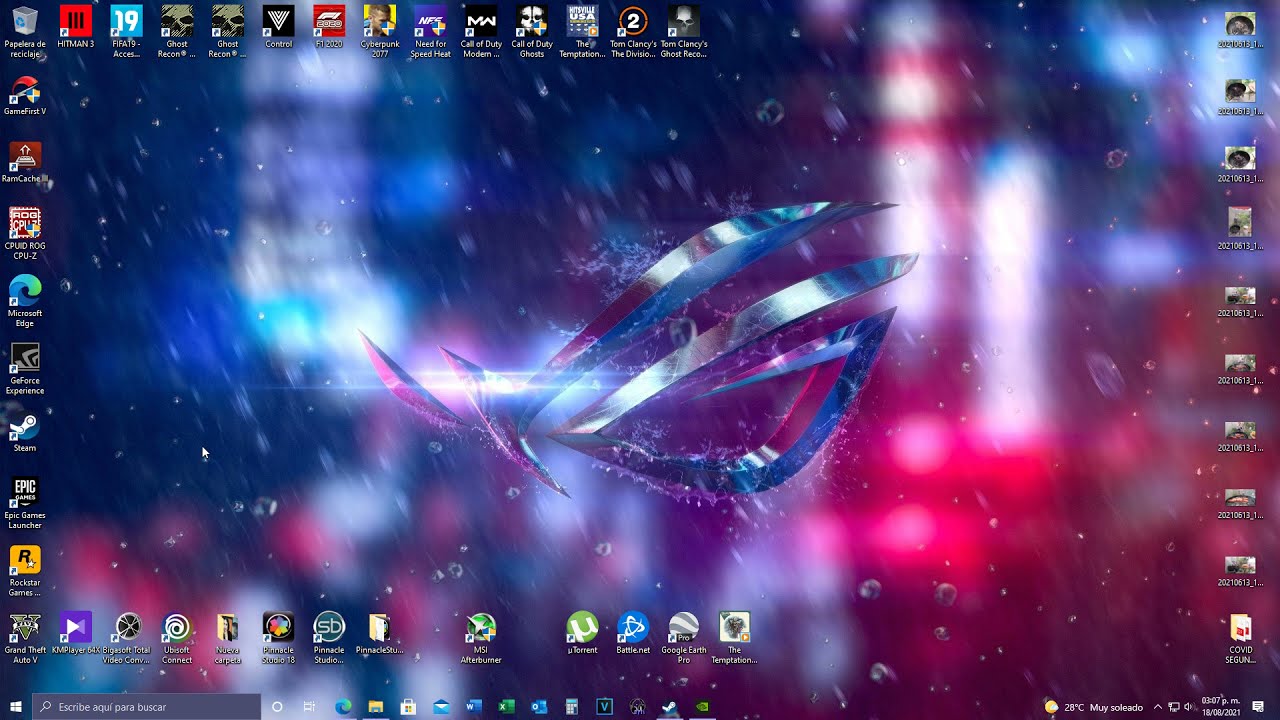Select the Nueva carpeta folder
Image resolution: width=1280 pixels, height=720 pixels.
[x=228, y=638]
